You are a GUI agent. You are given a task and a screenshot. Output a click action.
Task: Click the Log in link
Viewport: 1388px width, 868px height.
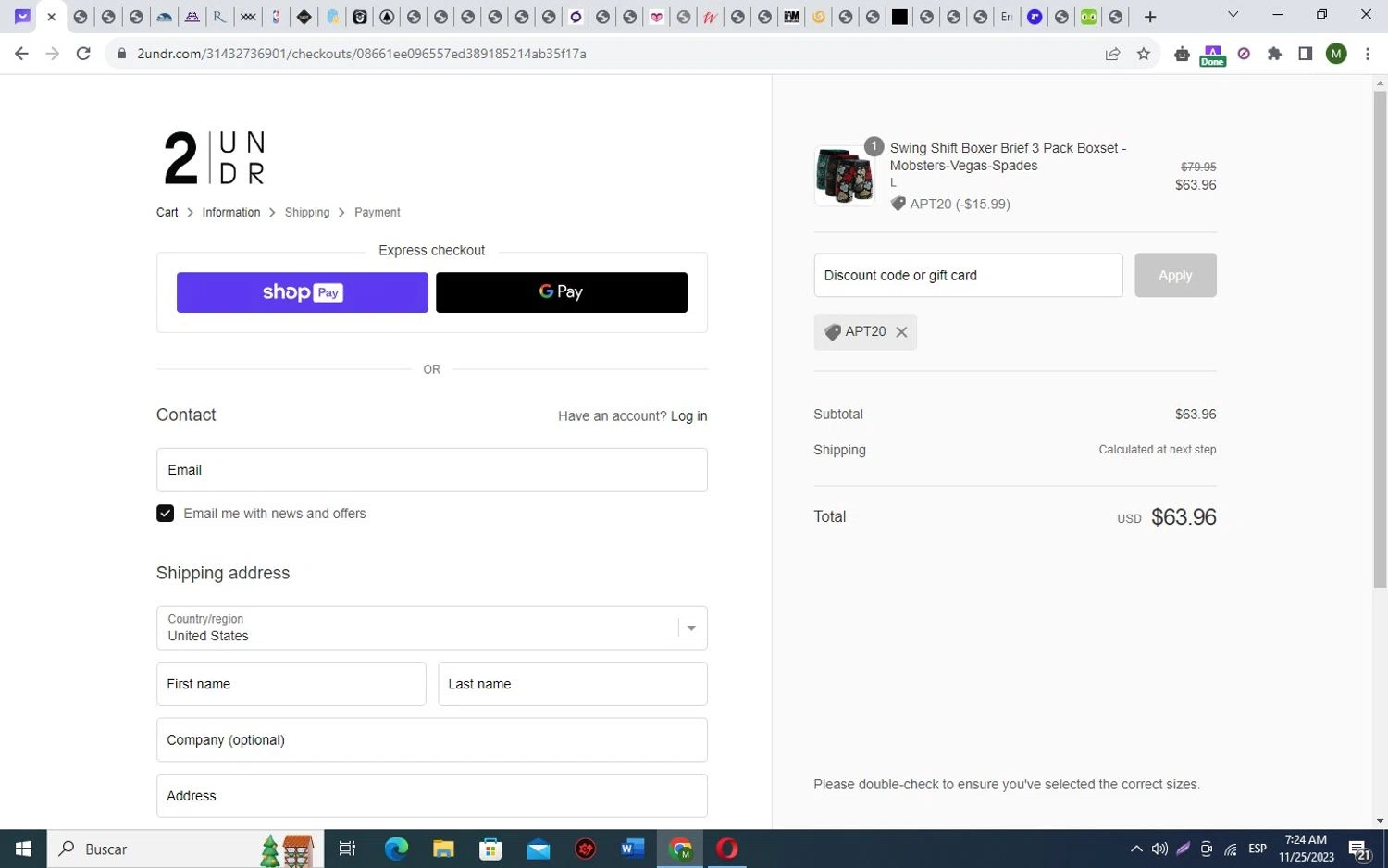point(688,416)
